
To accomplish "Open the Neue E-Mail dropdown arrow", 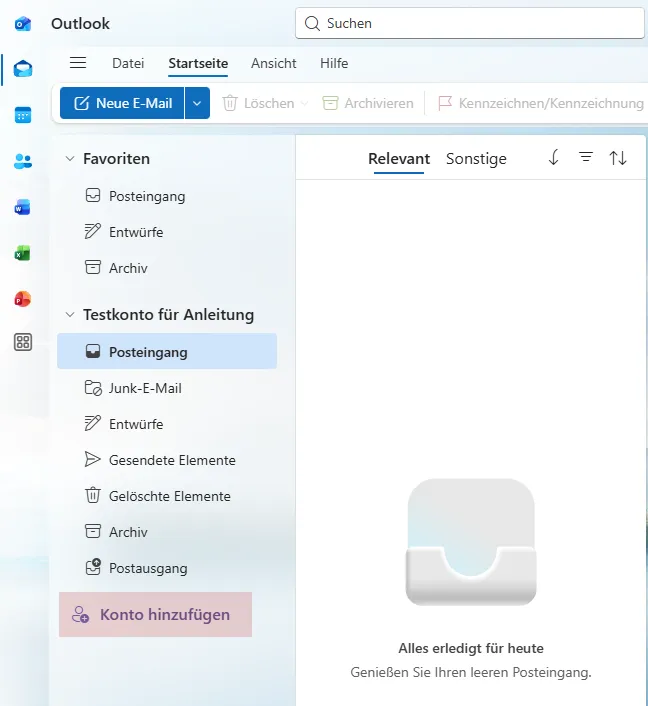I will pyautogui.click(x=197, y=103).
